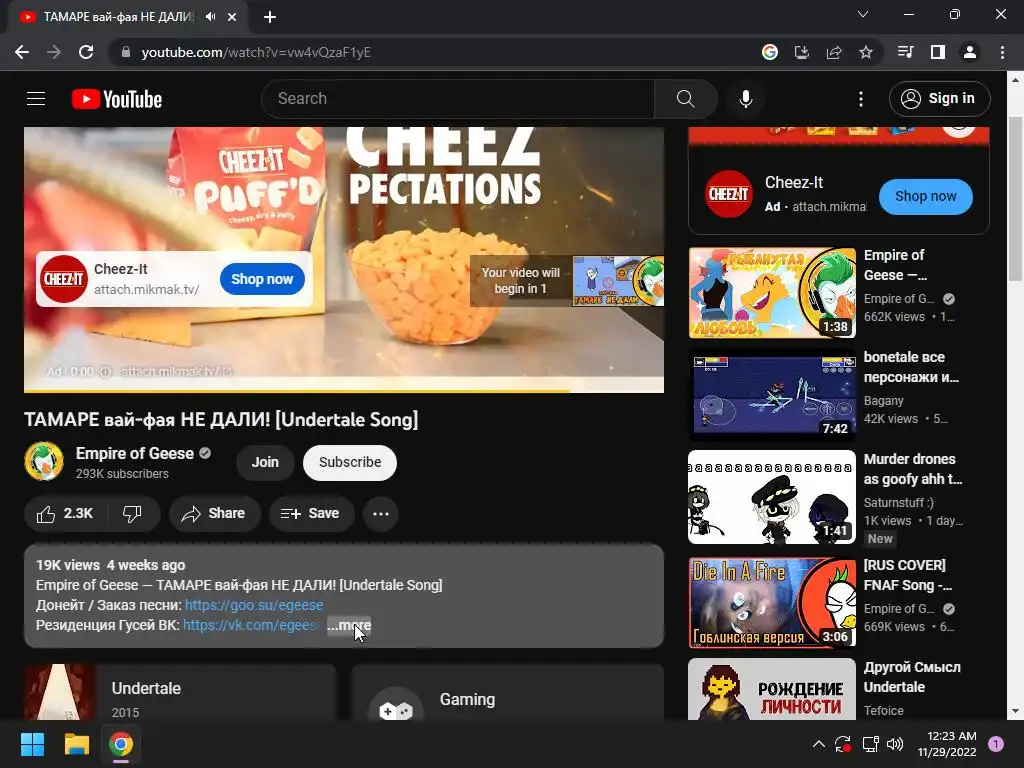This screenshot has width=1024, height=768.
Task: Open Chrome three-dot menu
Action: point(1002,52)
